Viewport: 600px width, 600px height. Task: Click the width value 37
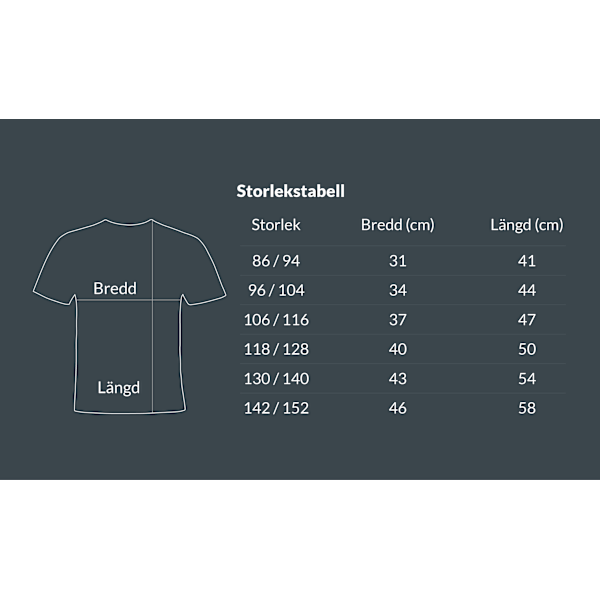point(397,320)
